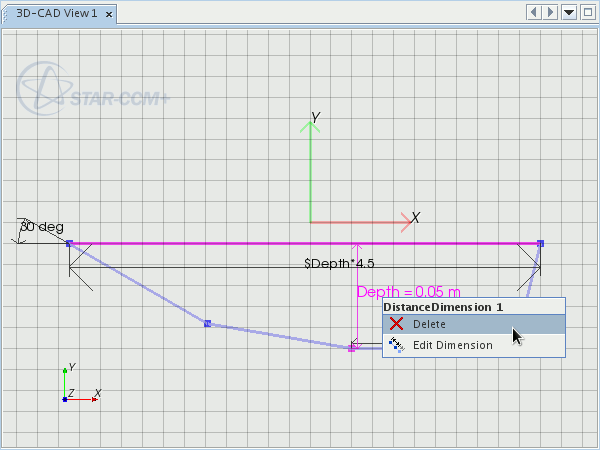The width and height of the screenshot is (600, 450).
Task: Click the green Y axis of the sketch
Action: tap(310, 172)
